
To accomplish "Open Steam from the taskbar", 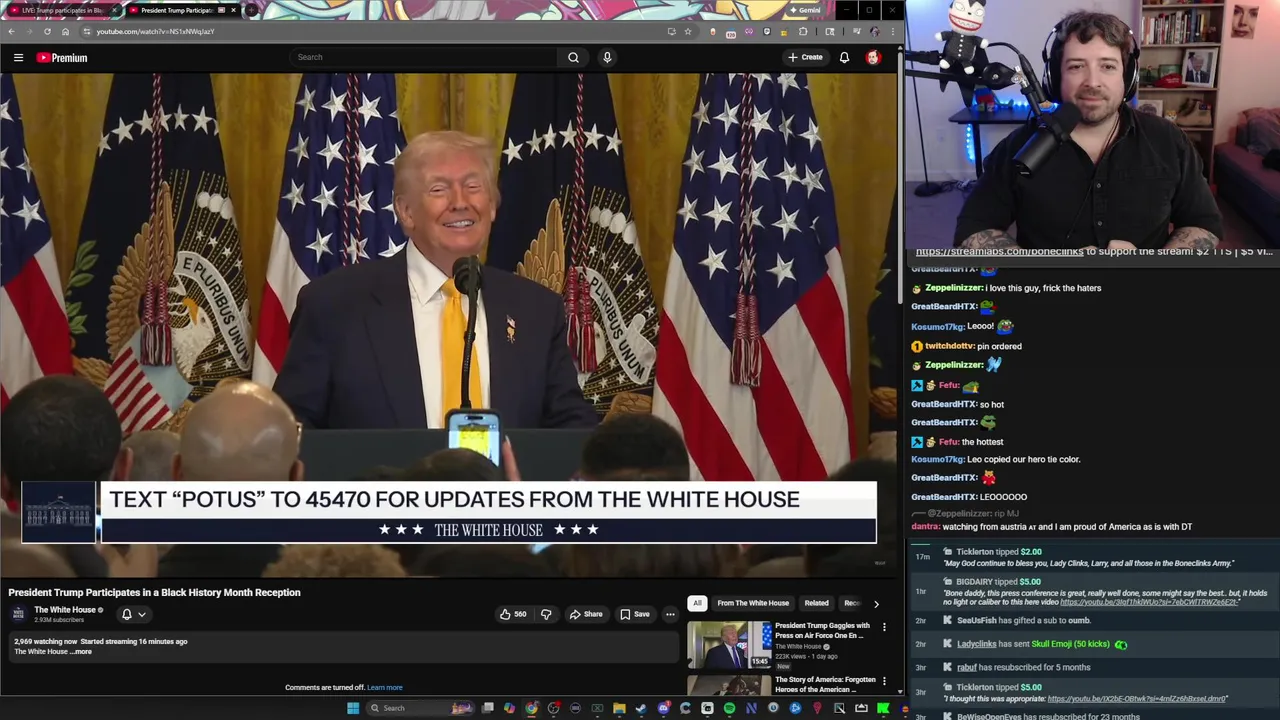I will [x=641, y=708].
